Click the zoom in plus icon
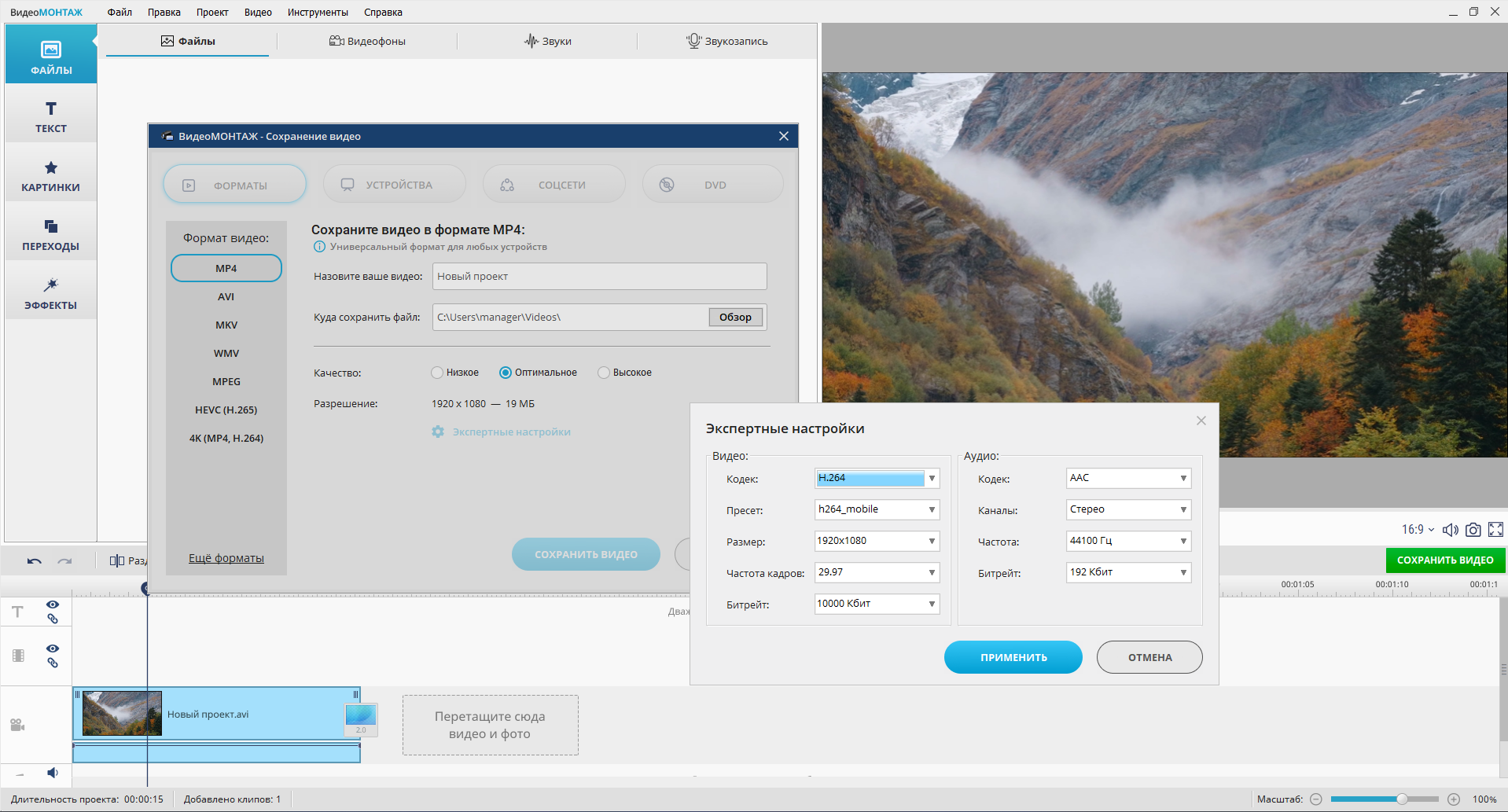This screenshot has width=1508, height=812. tap(1454, 799)
